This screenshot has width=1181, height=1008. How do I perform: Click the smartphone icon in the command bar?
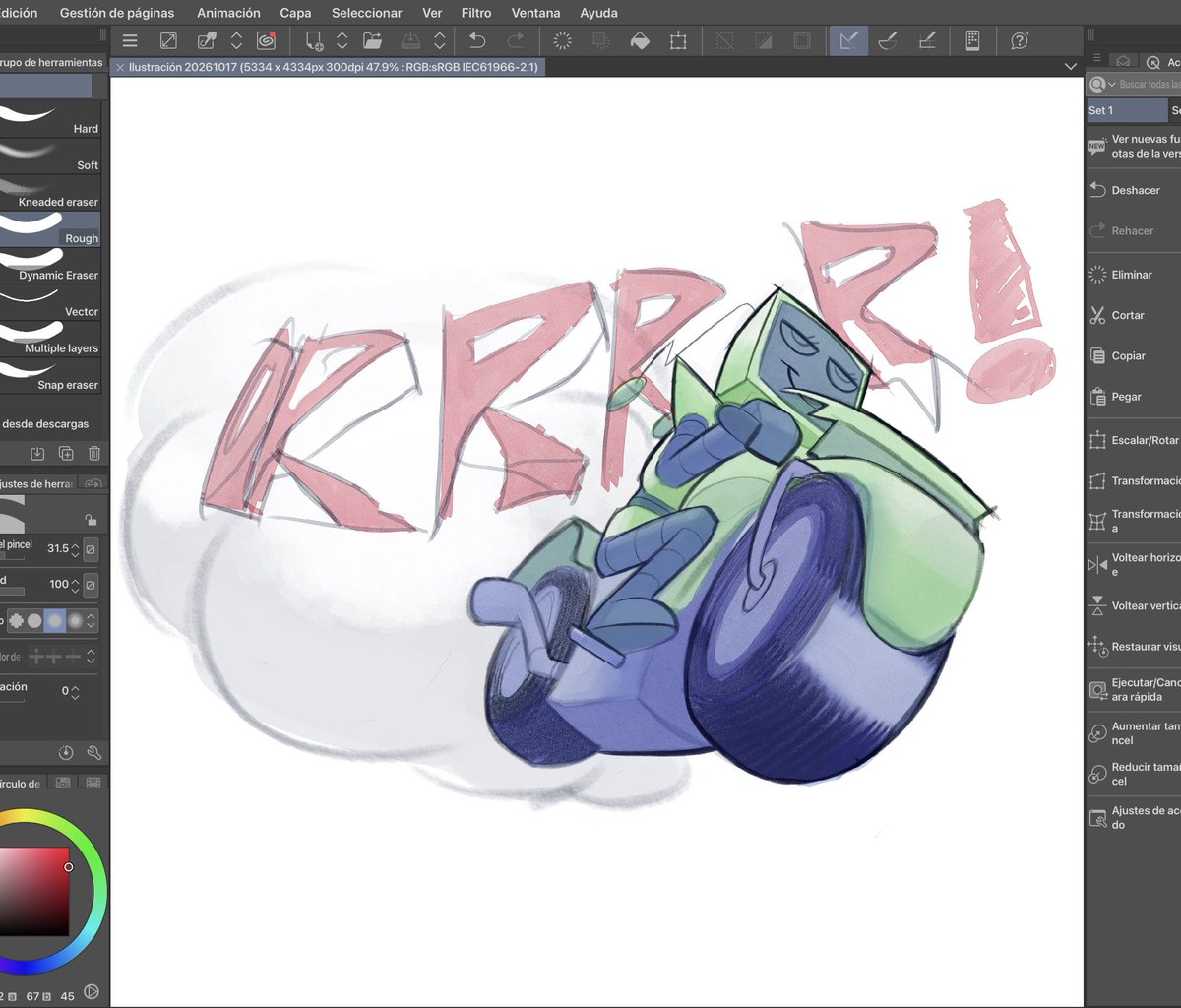point(972,40)
